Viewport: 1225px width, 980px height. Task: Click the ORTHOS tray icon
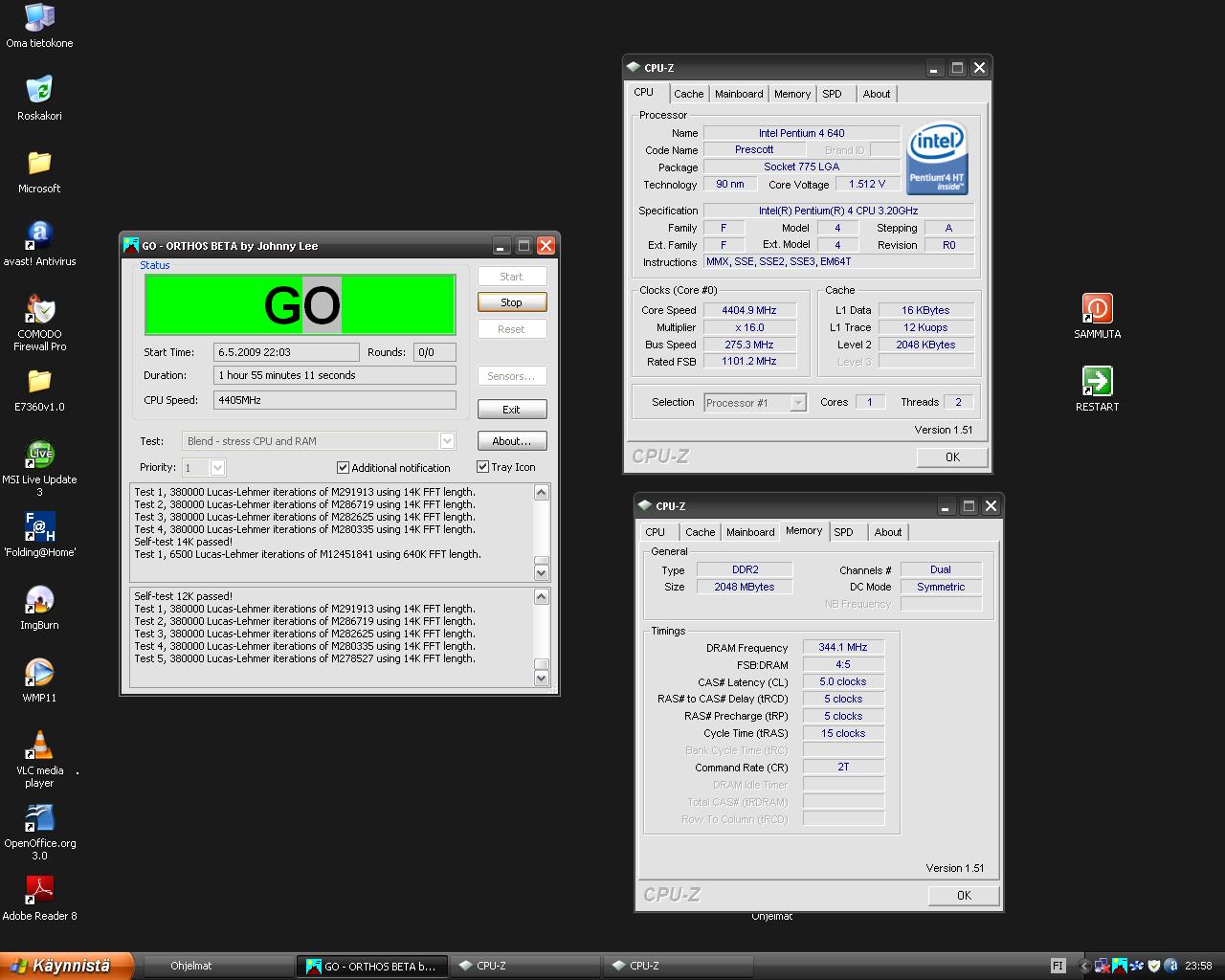pyautogui.click(x=1120, y=966)
